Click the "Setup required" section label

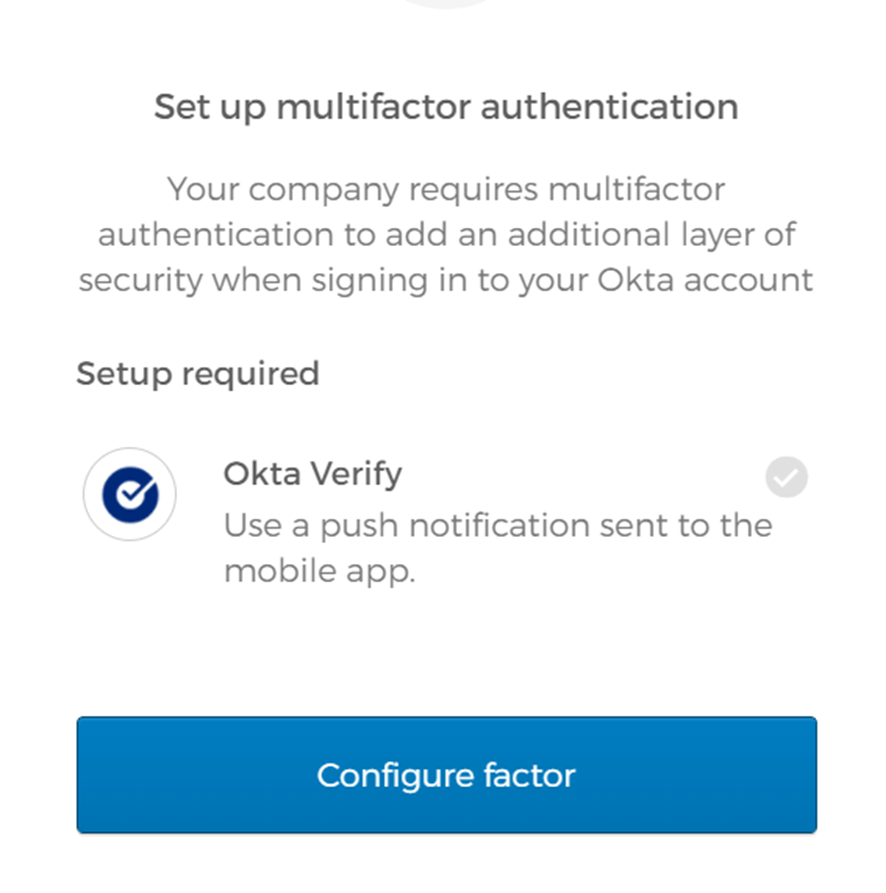click(198, 373)
